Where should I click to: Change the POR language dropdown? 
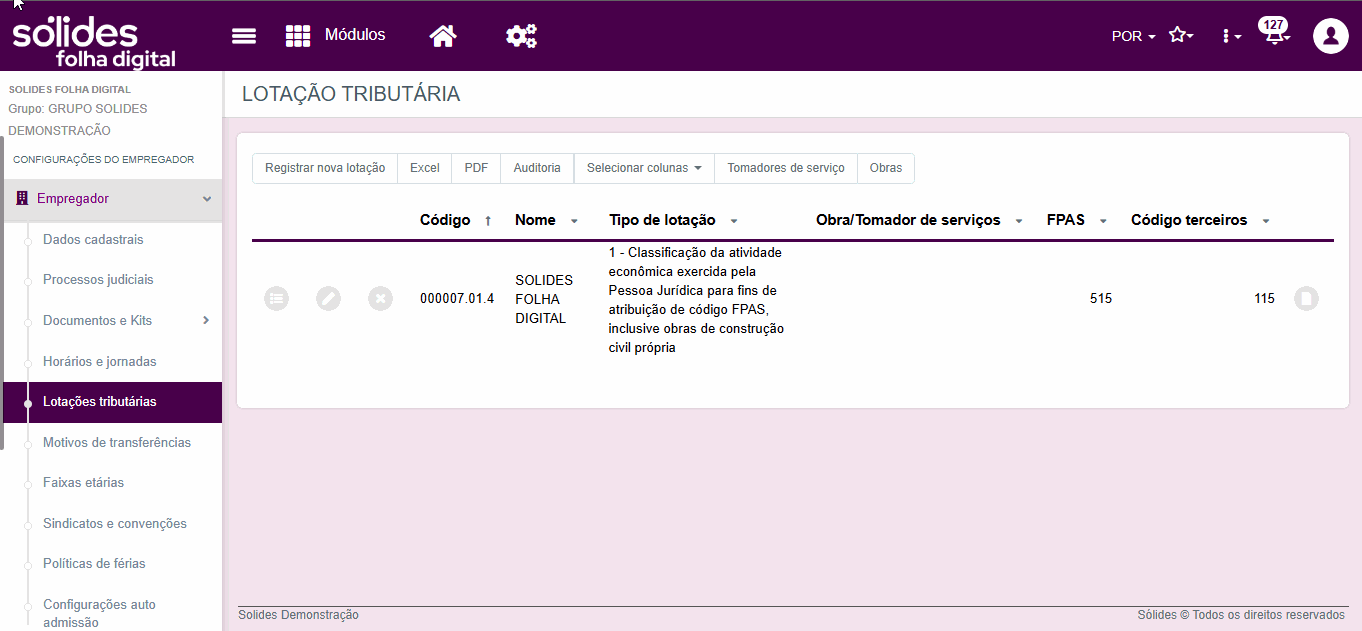[x=1133, y=36]
